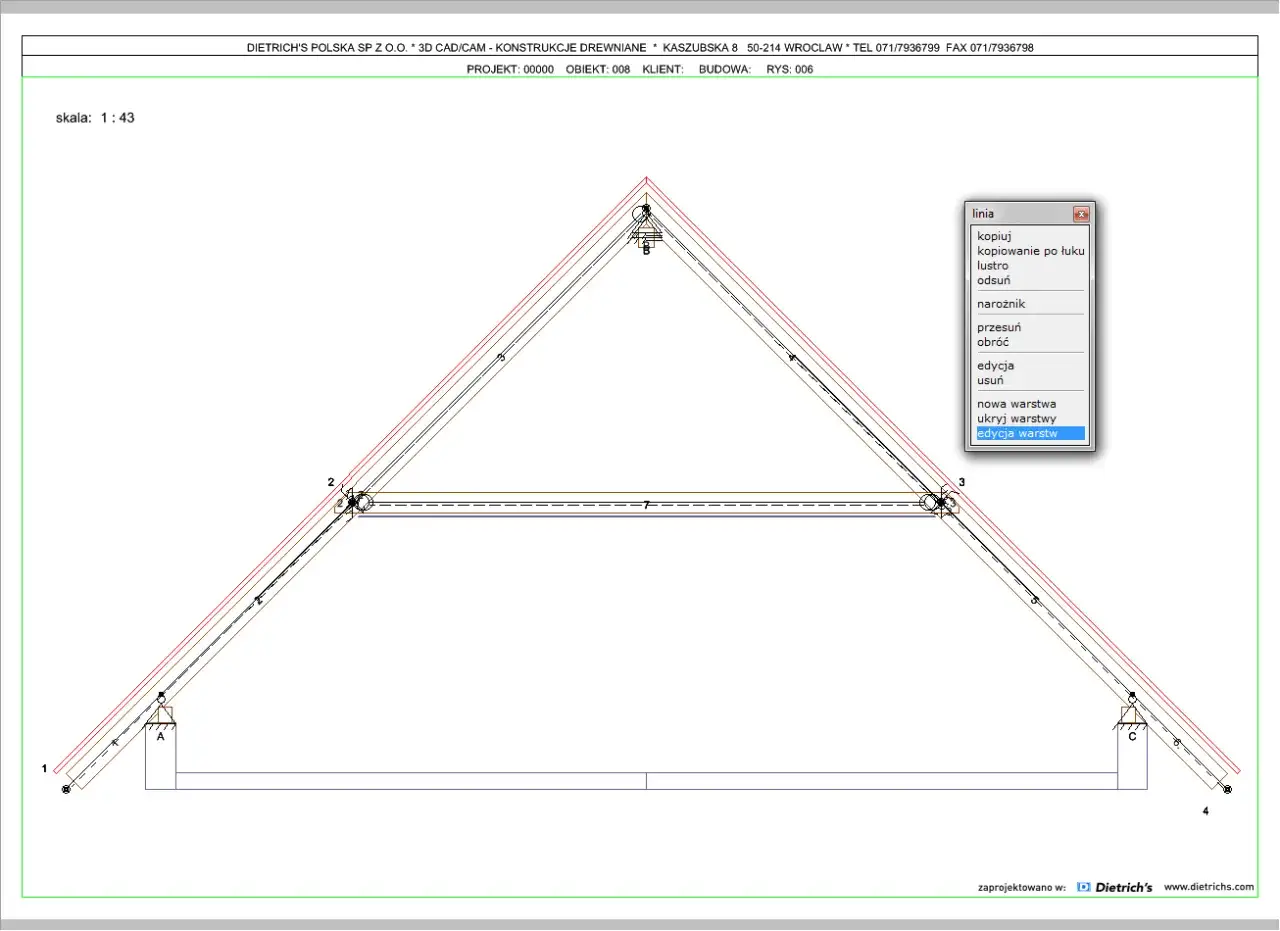1280x931 pixels.
Task: Select 'odsuń' offset command
Action: point(994,281)
